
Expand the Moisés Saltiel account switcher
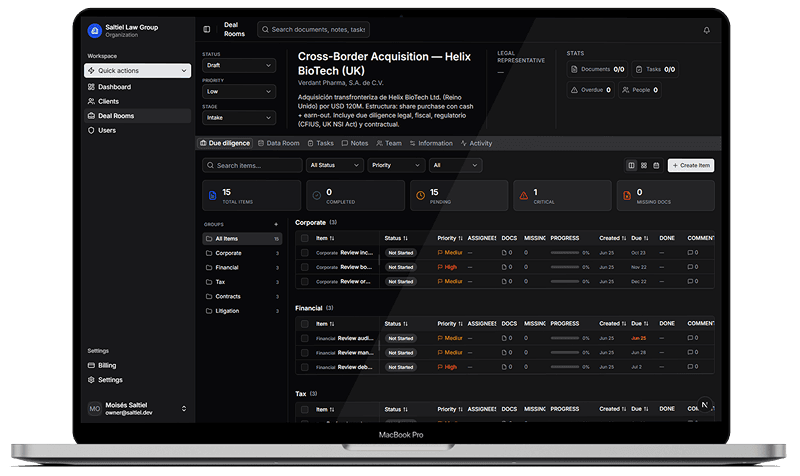pos(137,409)
